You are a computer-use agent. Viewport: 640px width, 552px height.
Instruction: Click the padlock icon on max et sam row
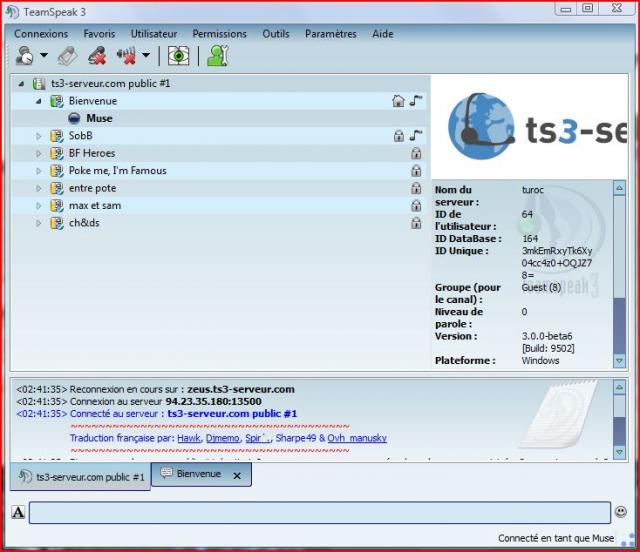pyautogui.click(x=416, y=205)
